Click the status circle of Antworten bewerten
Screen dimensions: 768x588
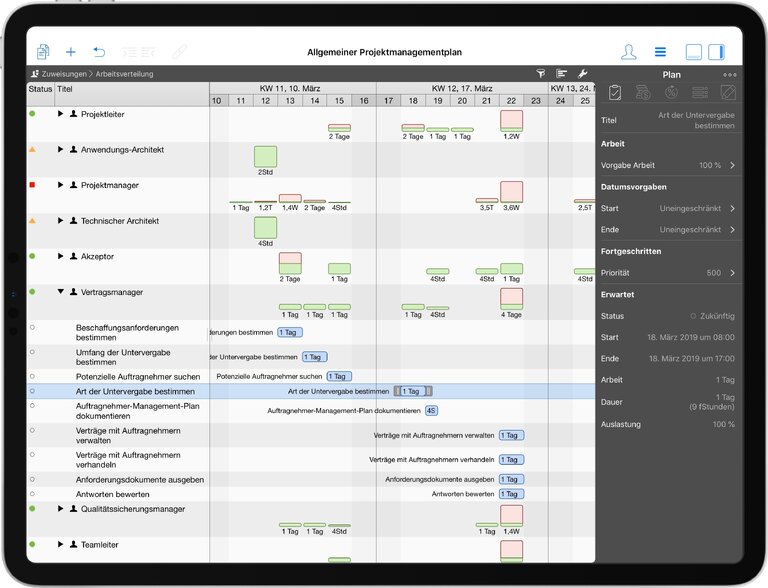tap(32, 494)
